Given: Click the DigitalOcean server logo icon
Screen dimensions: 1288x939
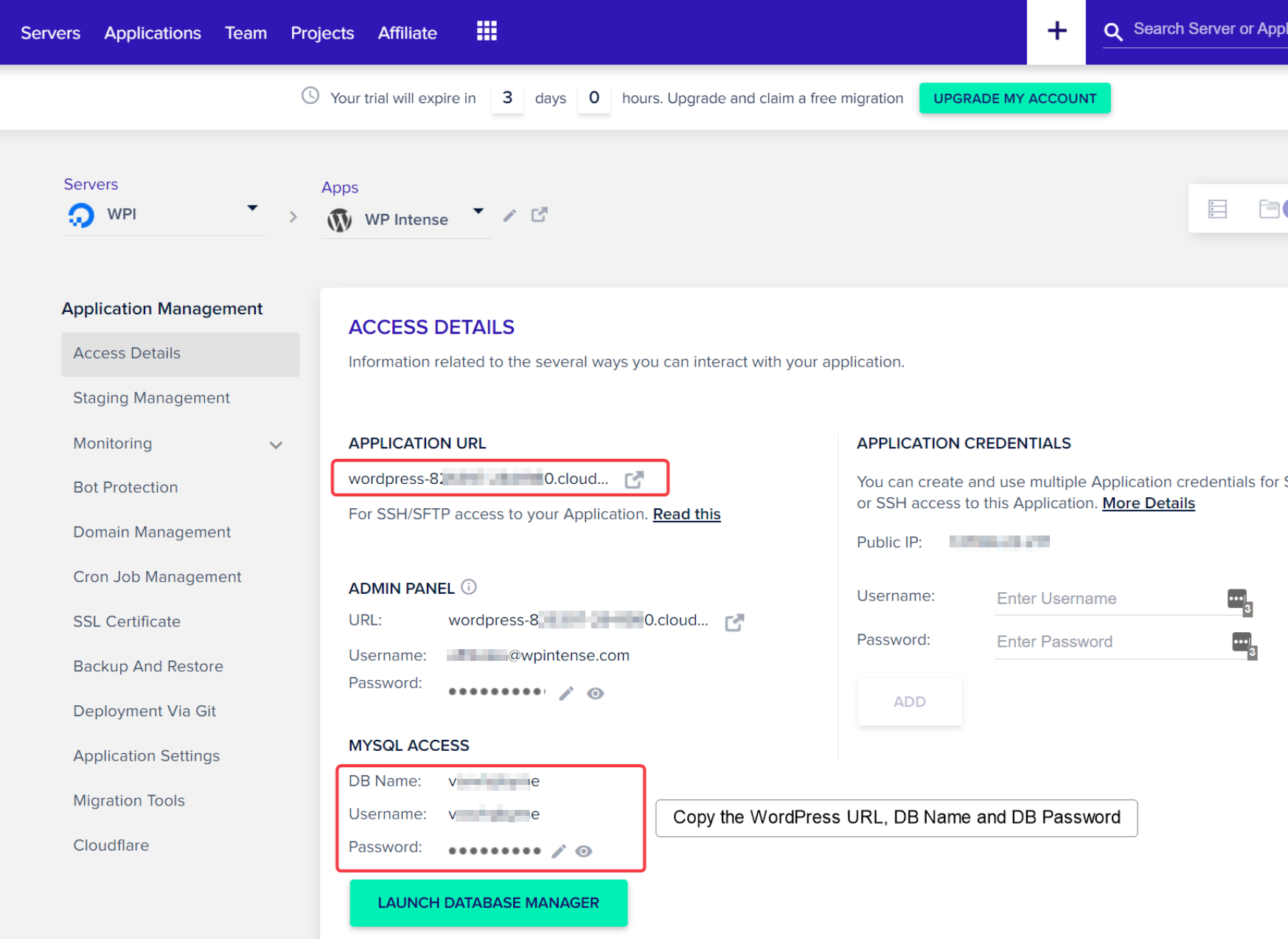Looking at the screenshot, I should [82, 215].
